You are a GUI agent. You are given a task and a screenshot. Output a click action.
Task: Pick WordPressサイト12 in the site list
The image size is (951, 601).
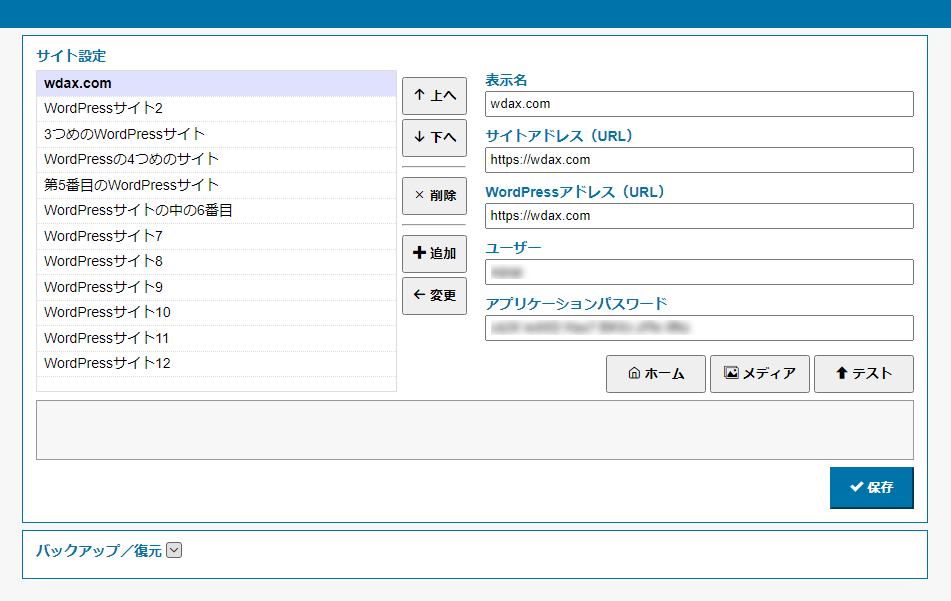click(x=216, y=363)
